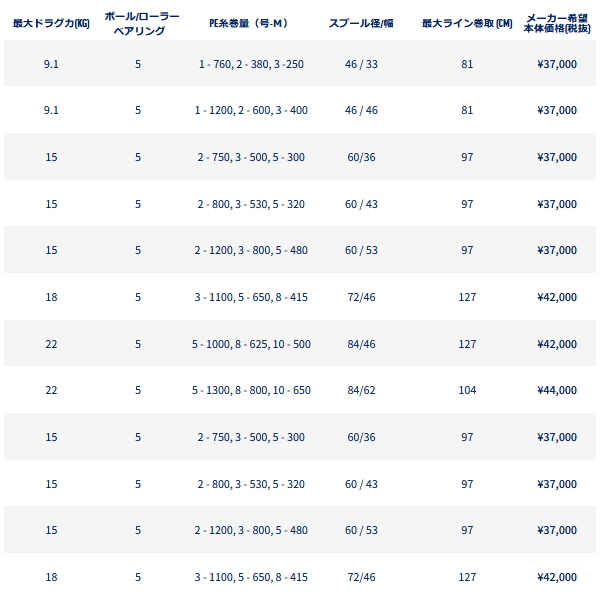Click the メーカー希望本体価格(税抜) column header
The width and height of the screenshot is (600, 600).
tap(556, 23)
